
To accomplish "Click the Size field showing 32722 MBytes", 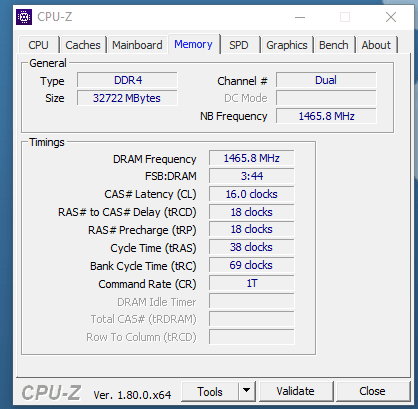I will 127,98.
